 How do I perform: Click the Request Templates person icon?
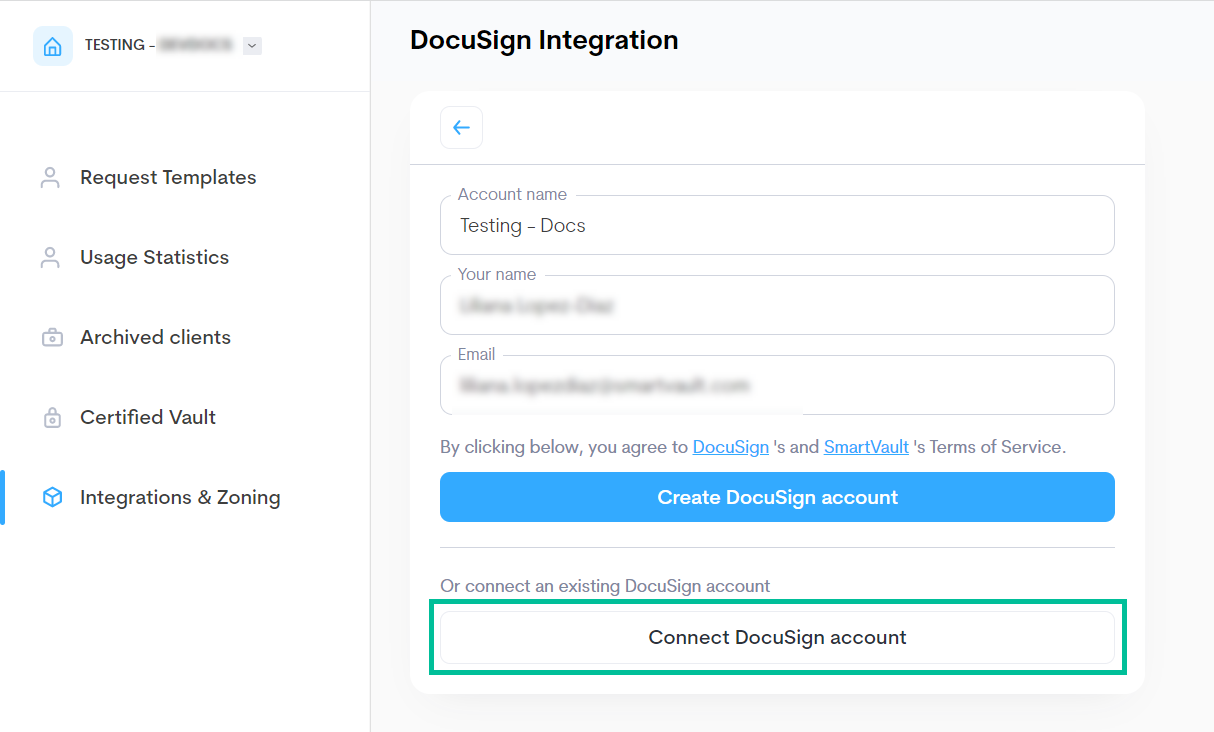(x=51, y=177)
